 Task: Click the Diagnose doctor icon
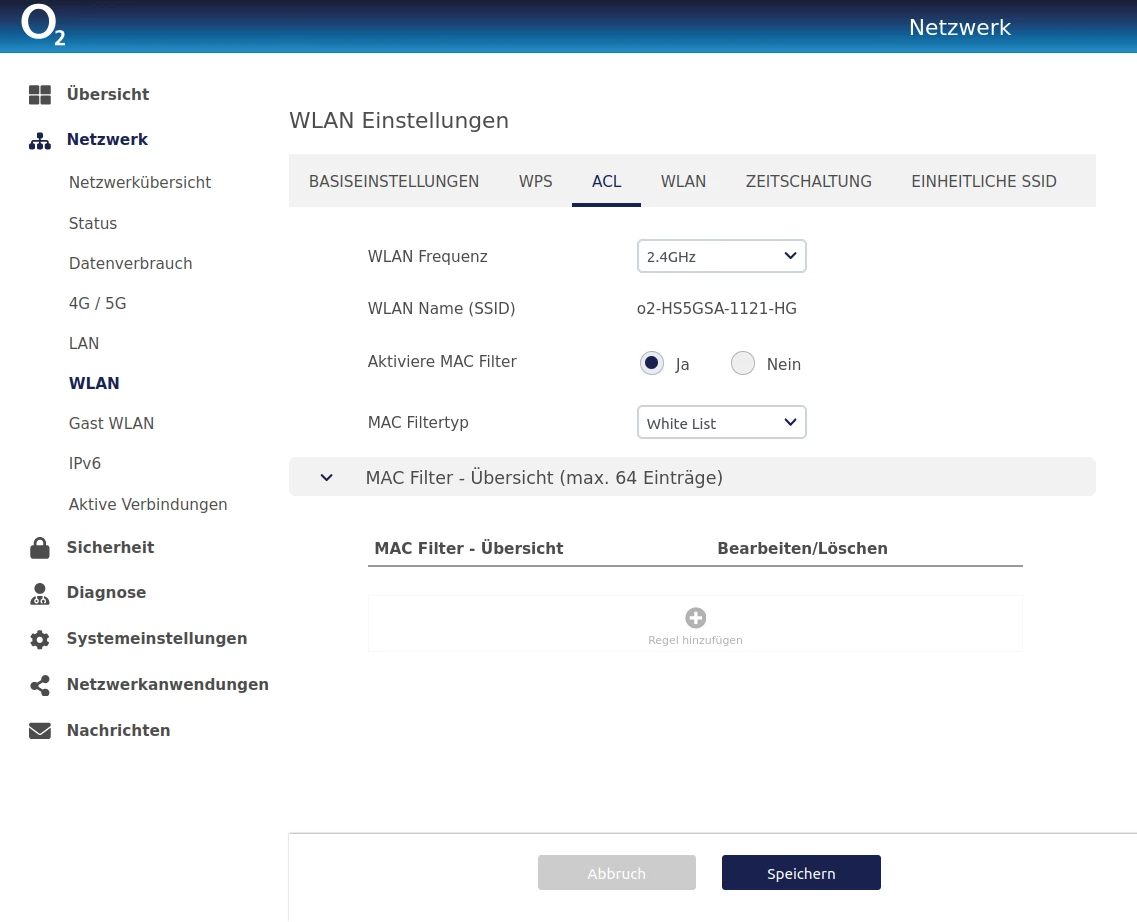[x=40, y=593]
